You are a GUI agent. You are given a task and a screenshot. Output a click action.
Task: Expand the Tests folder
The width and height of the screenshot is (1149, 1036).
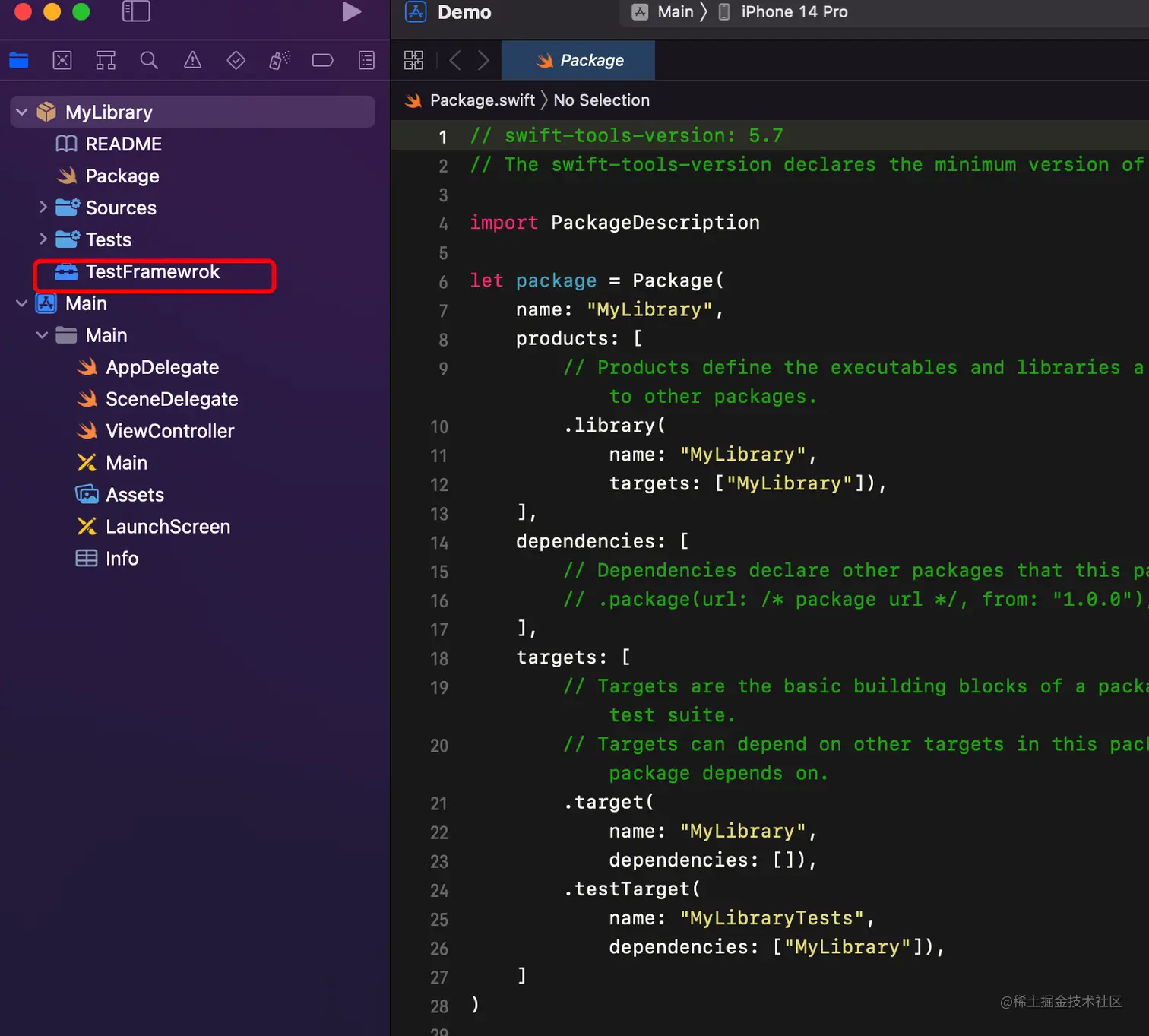[43, 239]
